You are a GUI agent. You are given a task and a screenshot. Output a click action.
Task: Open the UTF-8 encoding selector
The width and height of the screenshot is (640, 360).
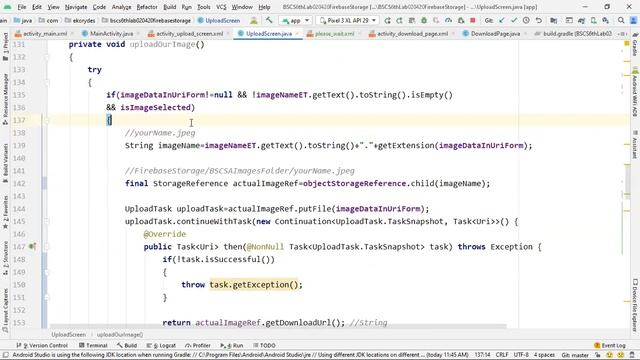(x=521, y=355)
